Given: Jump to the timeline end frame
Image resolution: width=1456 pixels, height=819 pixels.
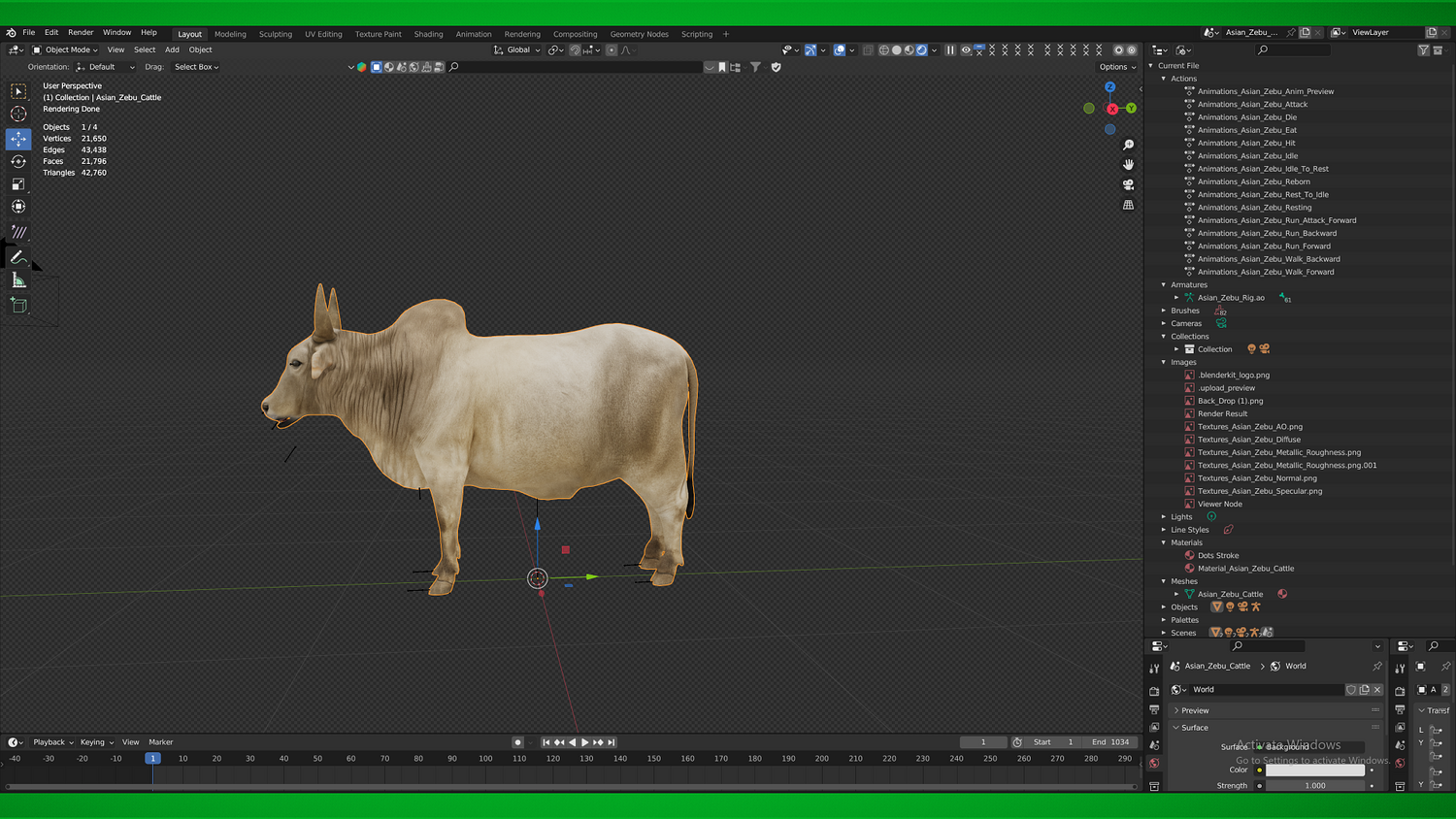Looking at the screenshot, I should point(612,742).
